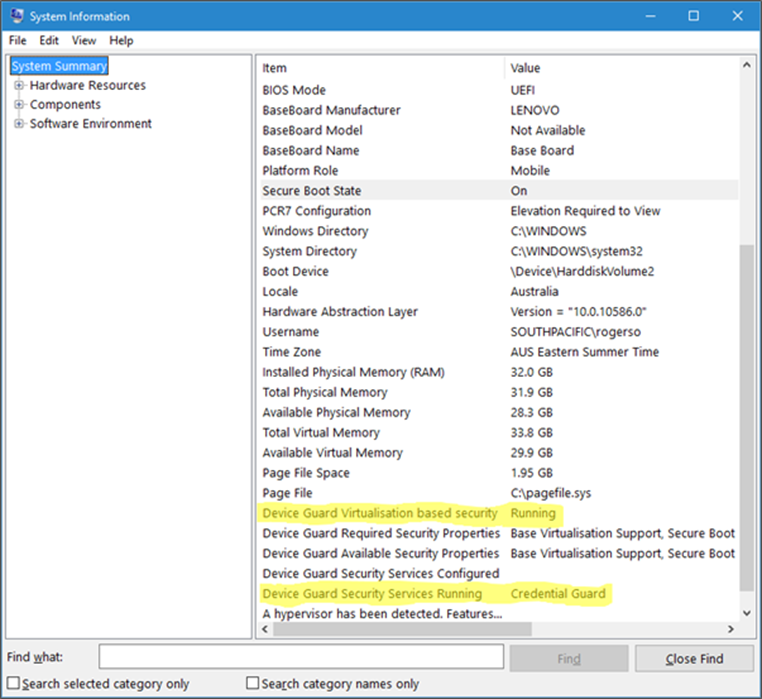Click the Find button
This screenshot has height=699, width=762.
[x=569, y=659]
